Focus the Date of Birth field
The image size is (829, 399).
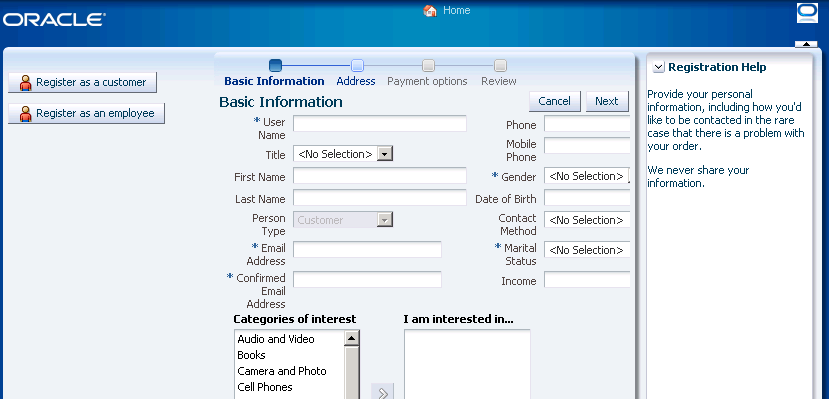tap(587, 198)
